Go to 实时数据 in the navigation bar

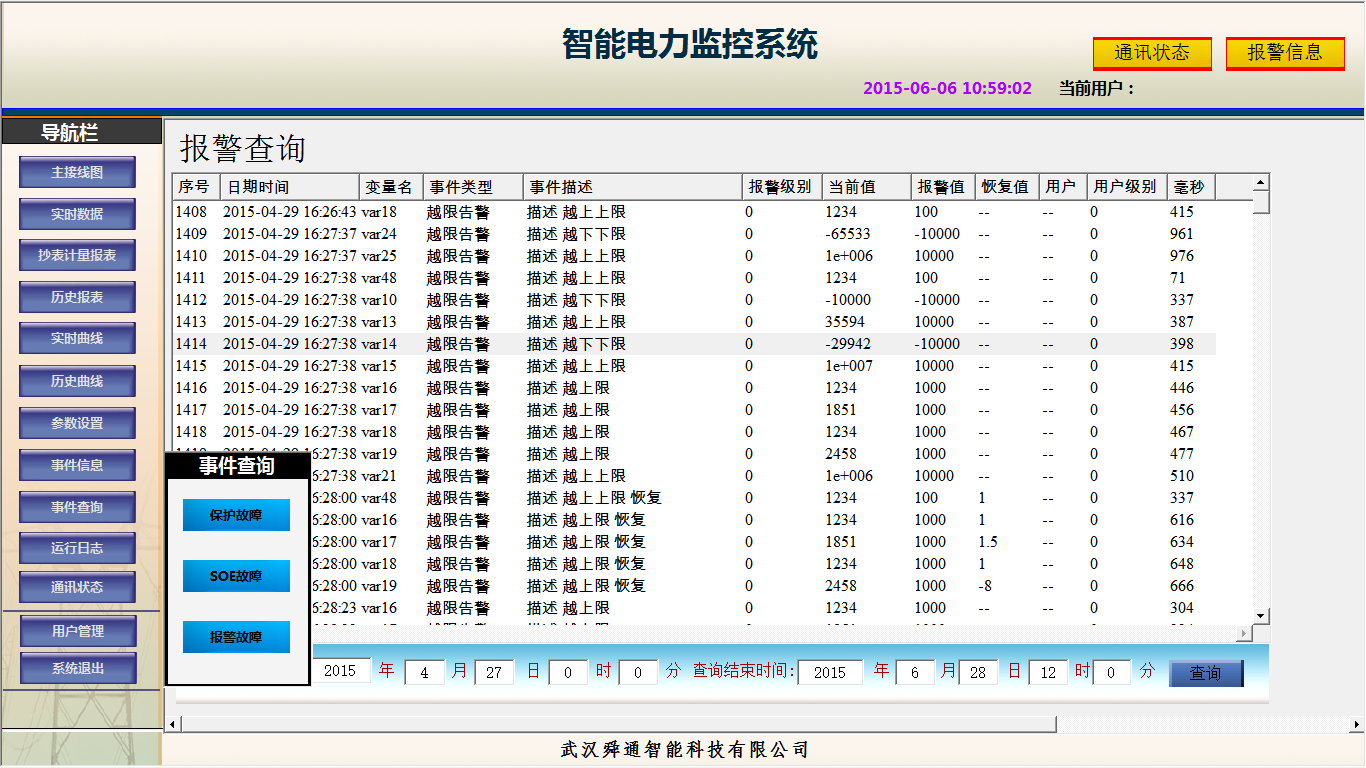(x=77, y=214)
